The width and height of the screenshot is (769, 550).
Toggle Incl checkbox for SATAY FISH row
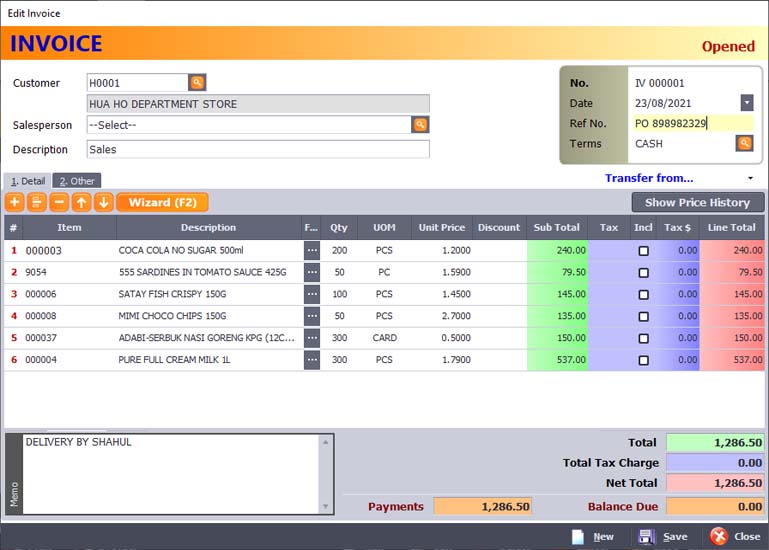[643, 294]
